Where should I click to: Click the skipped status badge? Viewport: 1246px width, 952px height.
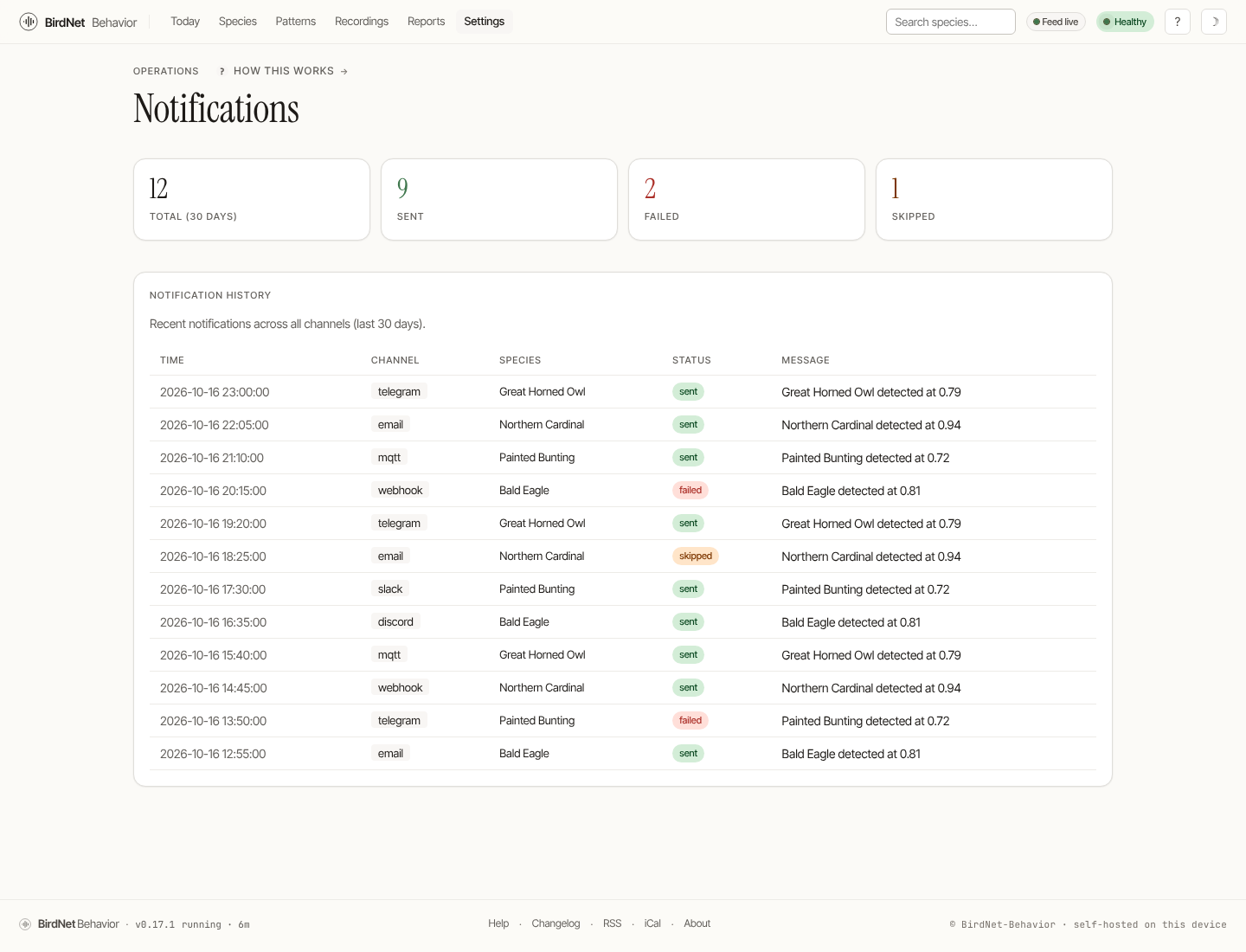pyautogui.click(x=696, y=556)
